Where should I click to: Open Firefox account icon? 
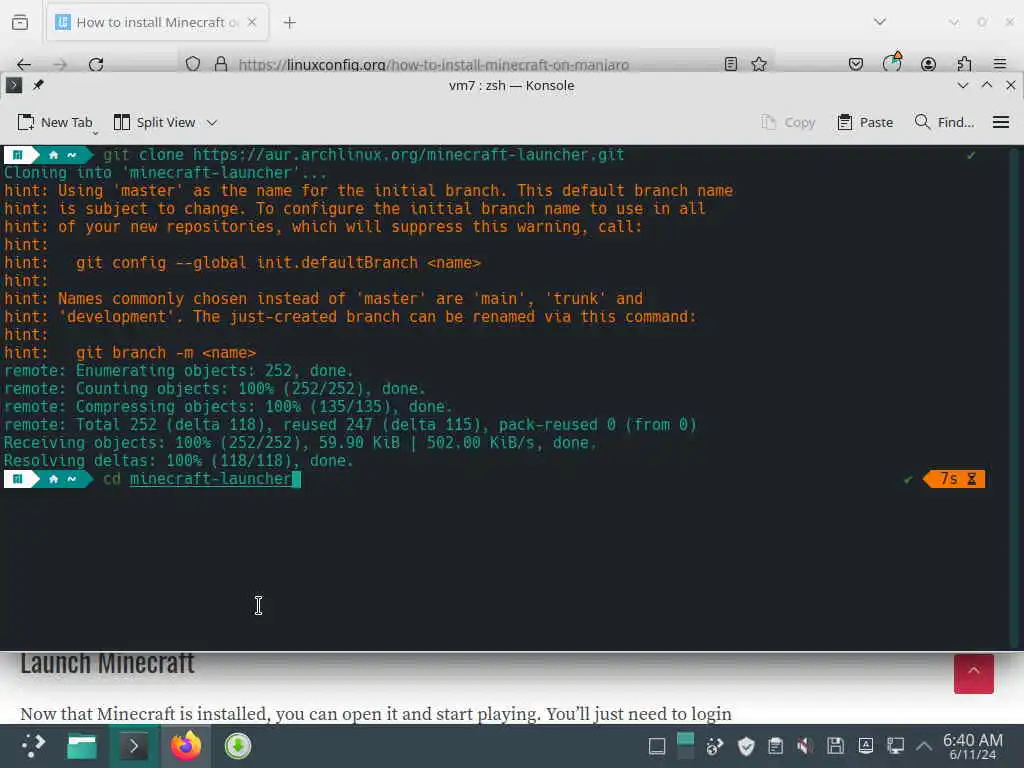coord(928,64)
